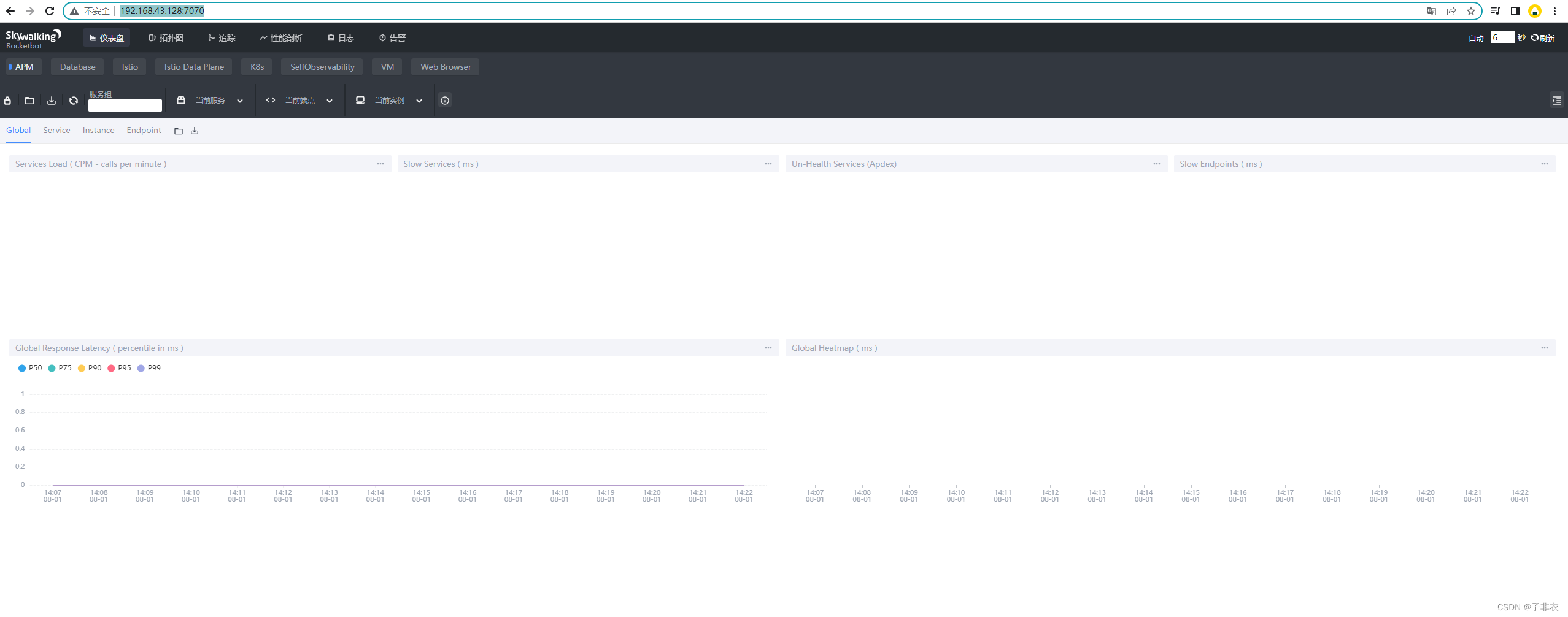Click the indent panel icon at toolbar right

point(1557,101)
